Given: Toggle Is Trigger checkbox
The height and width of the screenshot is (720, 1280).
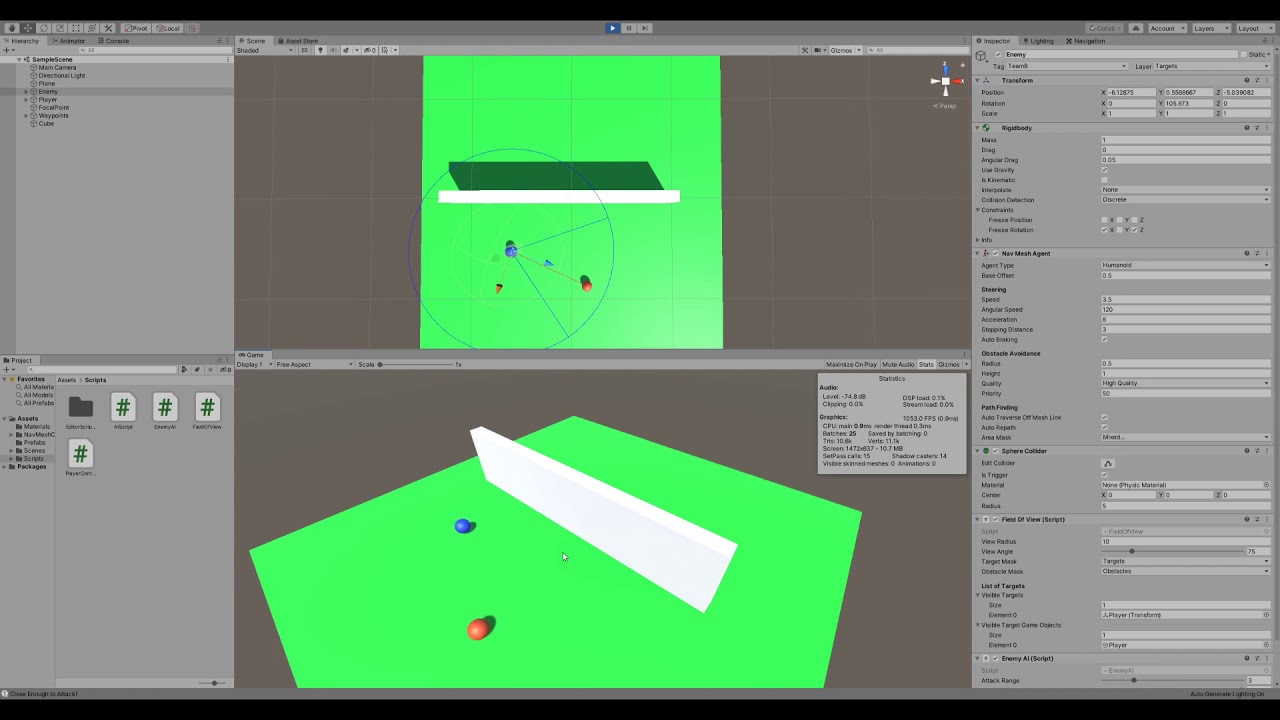Looking at the screenshot, I should click(x=1104, y=475).
